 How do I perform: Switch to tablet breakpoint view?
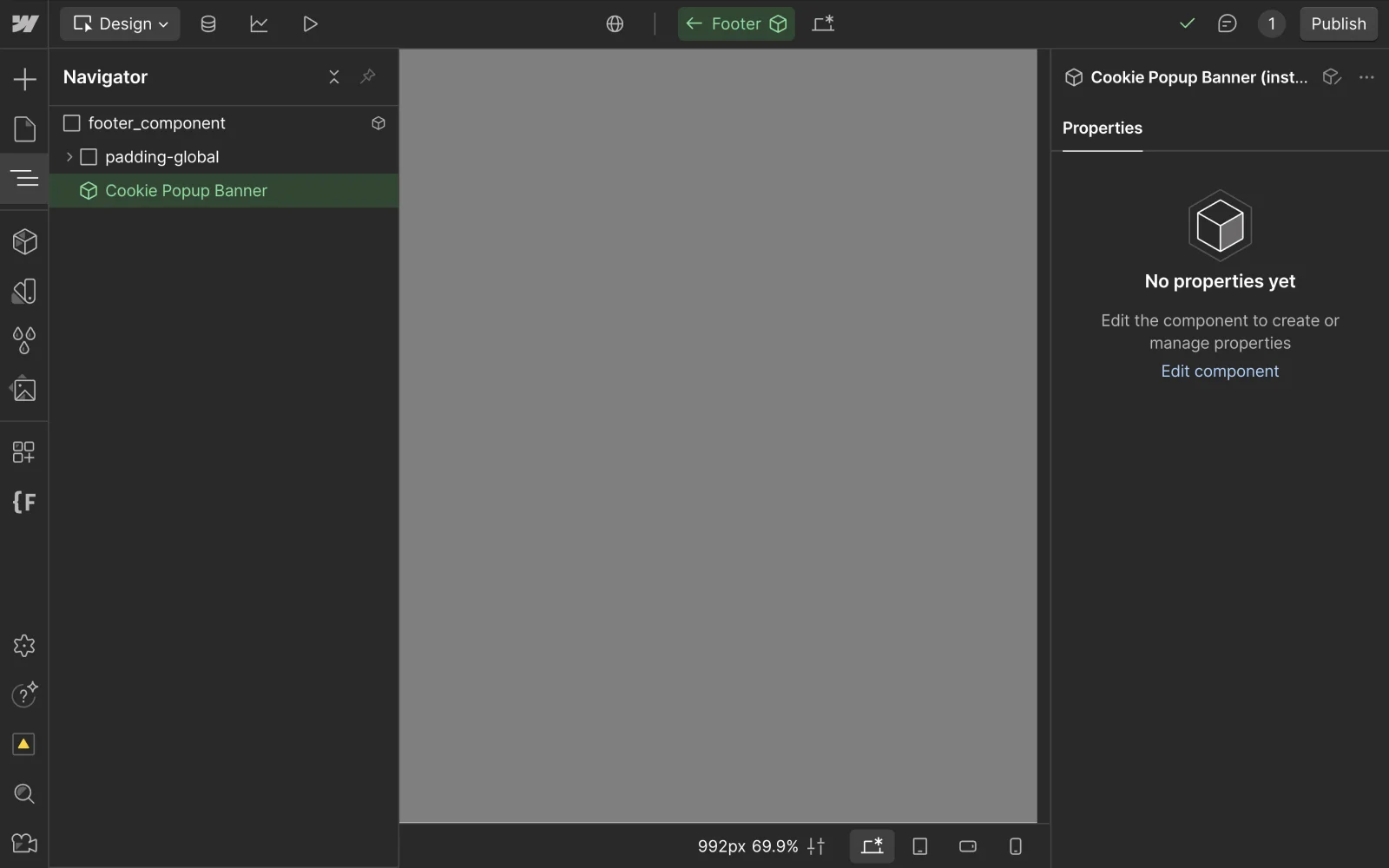pyautogui.click(x=920, y=846)
